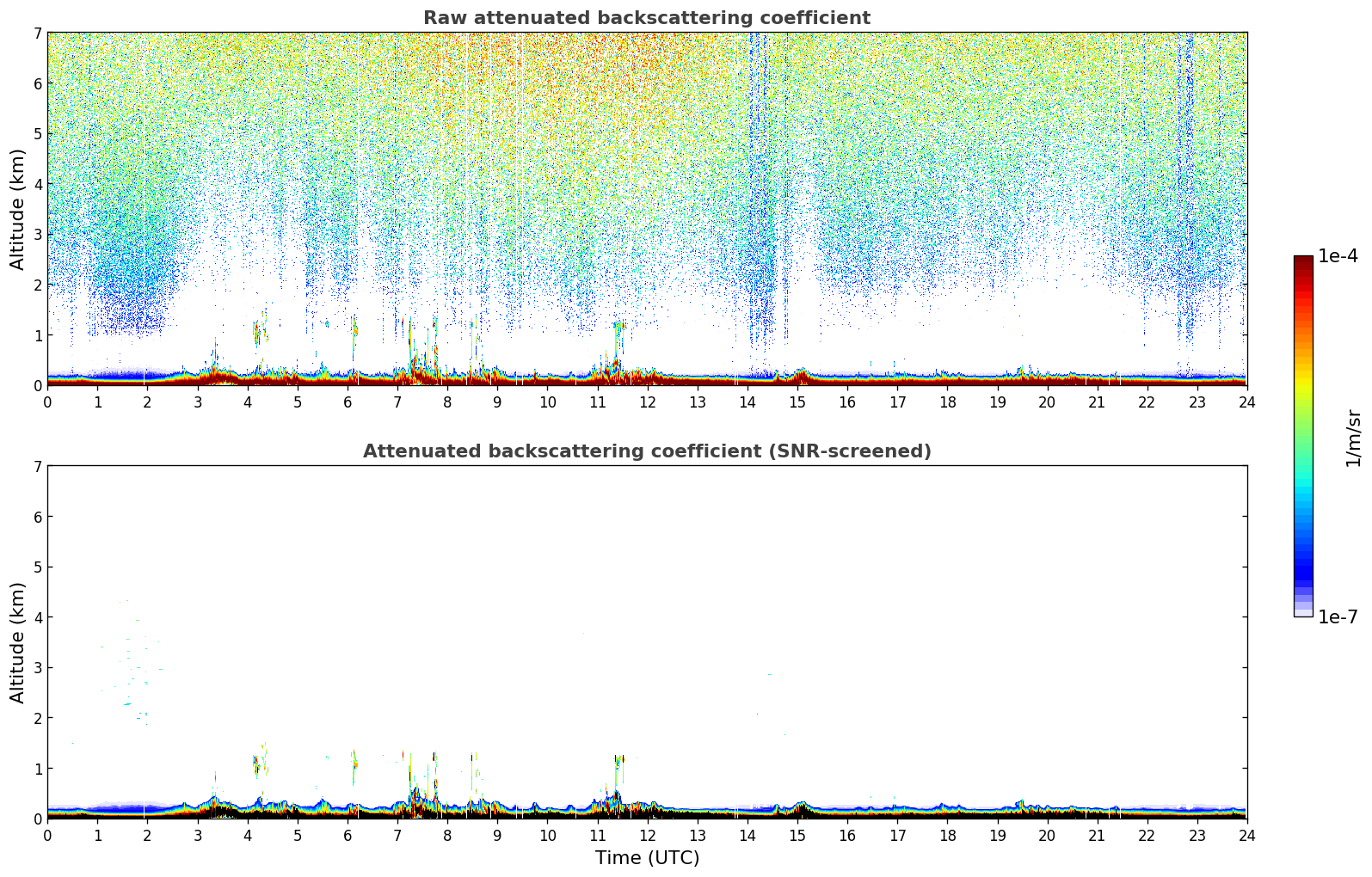This screenshot has width=1372, height=877.
Task: Click hour 6 tick on top plot's x-axis
Action: click(348, 402)
